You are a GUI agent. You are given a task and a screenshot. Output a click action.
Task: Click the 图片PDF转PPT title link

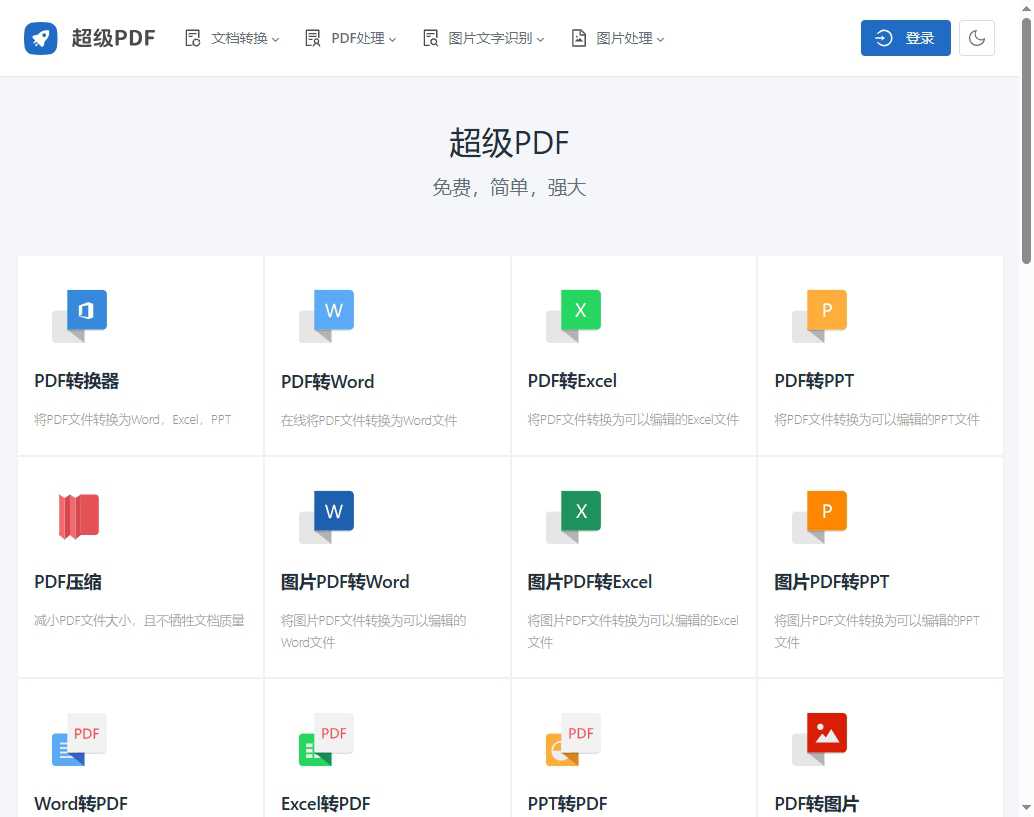point(832,582)
